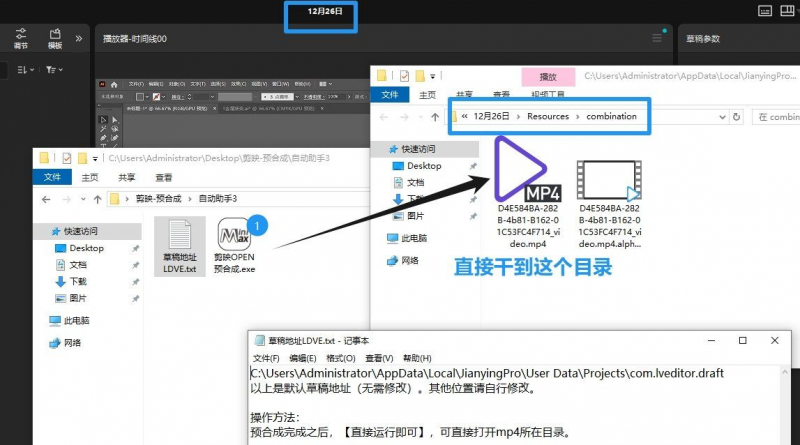Viewport: 800px width, 445px height.
Task: Select 快速访问 in combination window sidebar
Action: (426, 149)
